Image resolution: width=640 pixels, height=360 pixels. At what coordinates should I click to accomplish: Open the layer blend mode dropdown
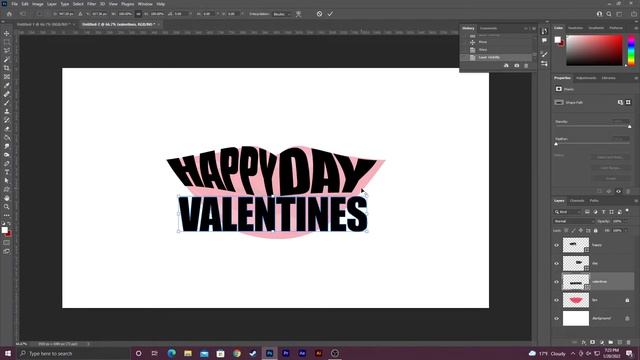574,221
